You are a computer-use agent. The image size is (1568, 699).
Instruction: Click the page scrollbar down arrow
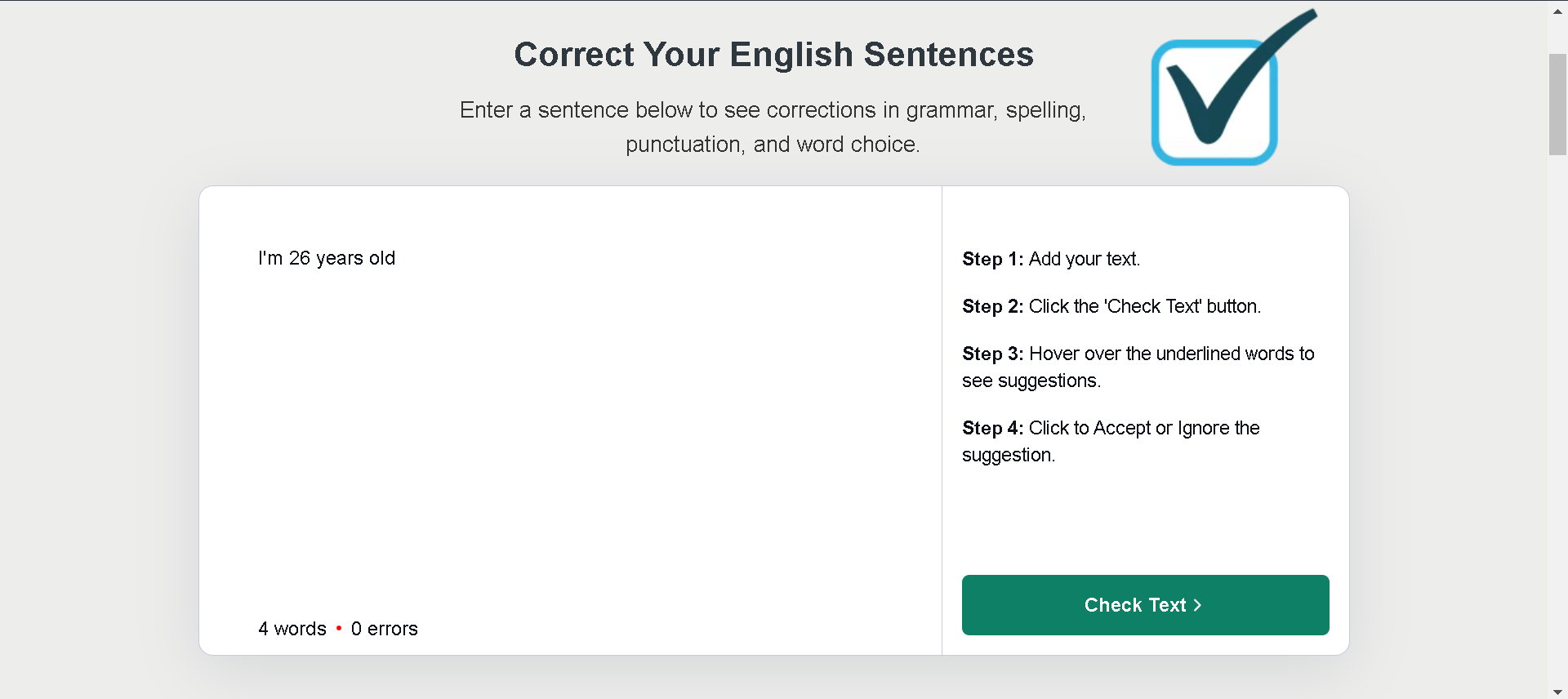point(1557,692)
